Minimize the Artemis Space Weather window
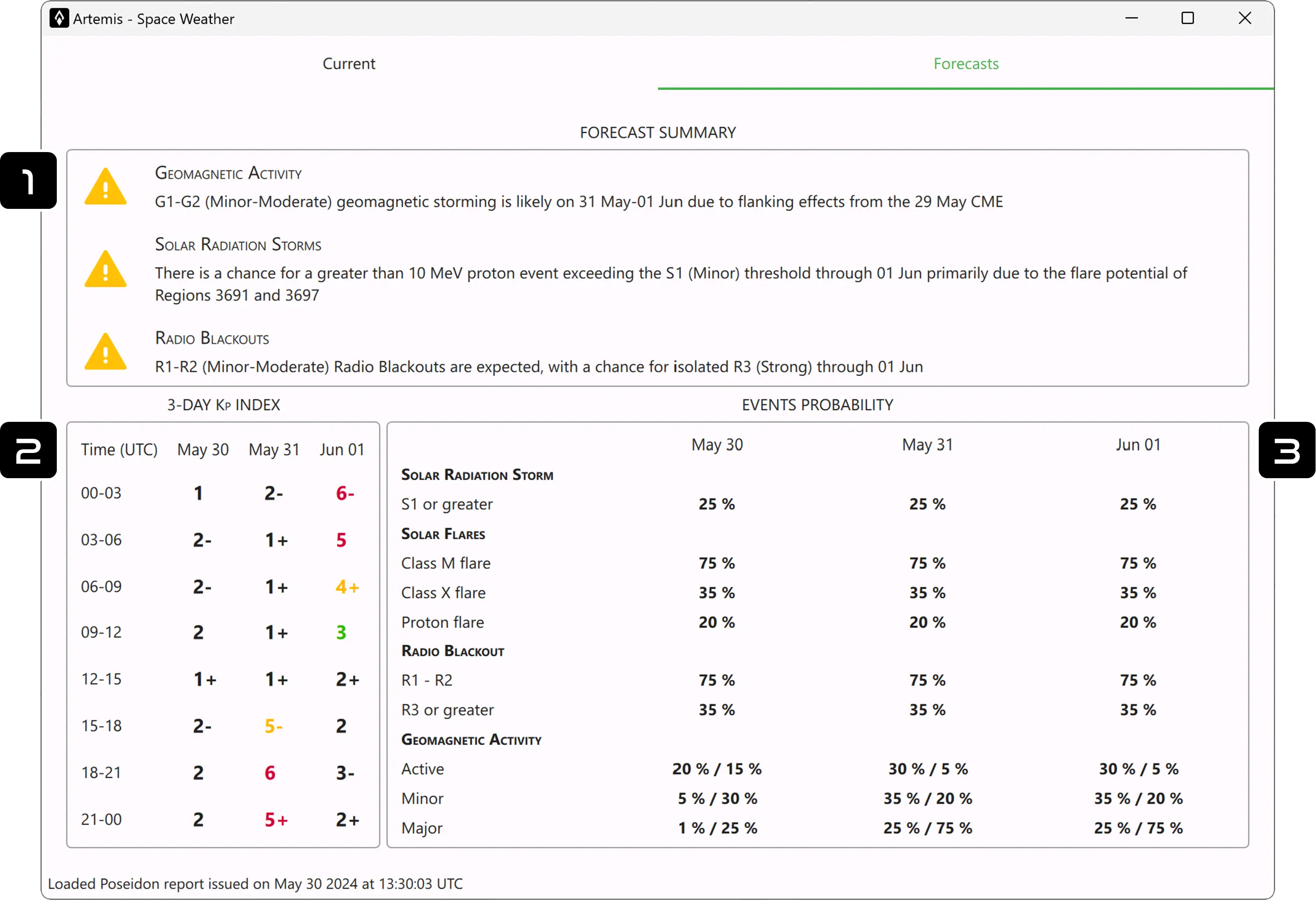Image resolution: width=1316 pixels, height=900 pixels. 1131,18
